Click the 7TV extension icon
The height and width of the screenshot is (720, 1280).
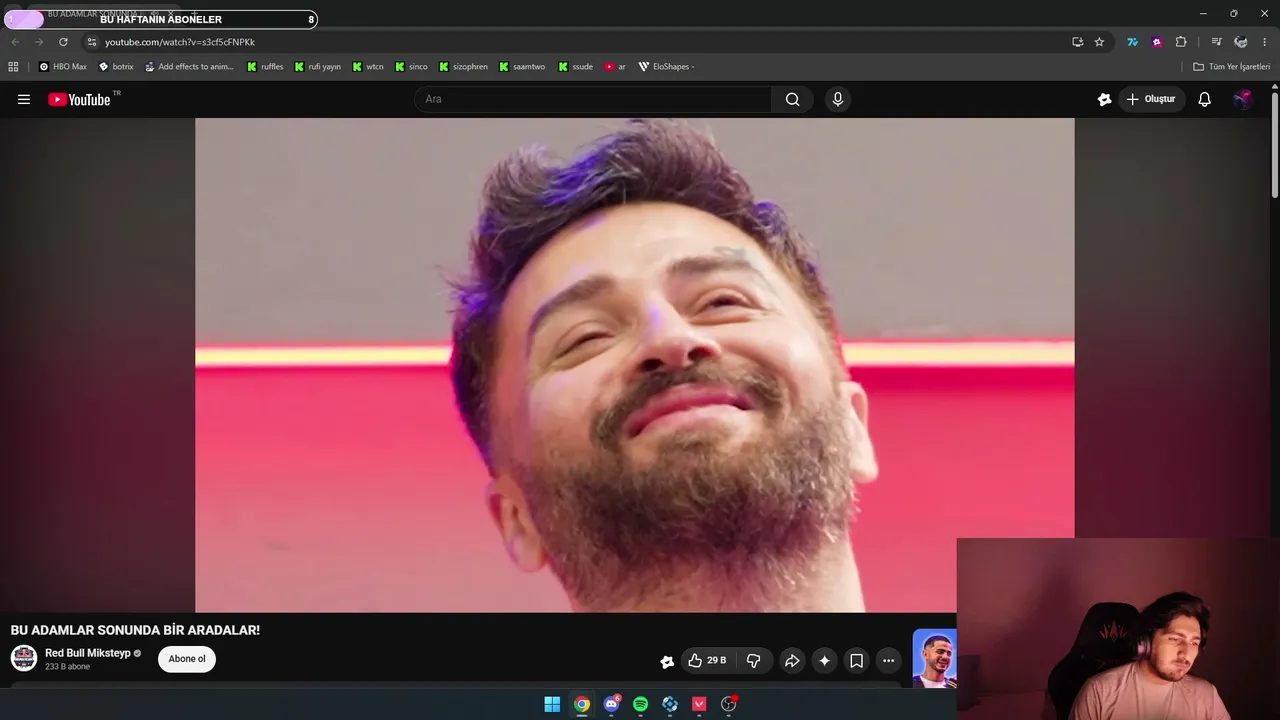1132,42
